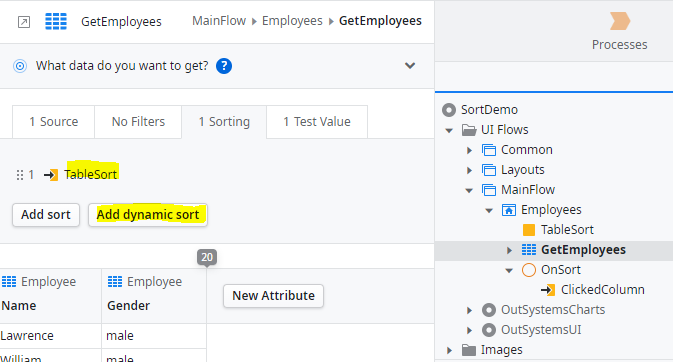The width and height of the screenshot is (673, 362).
Task: Open the Processes layer icon
Action: [x=620, y=21]
